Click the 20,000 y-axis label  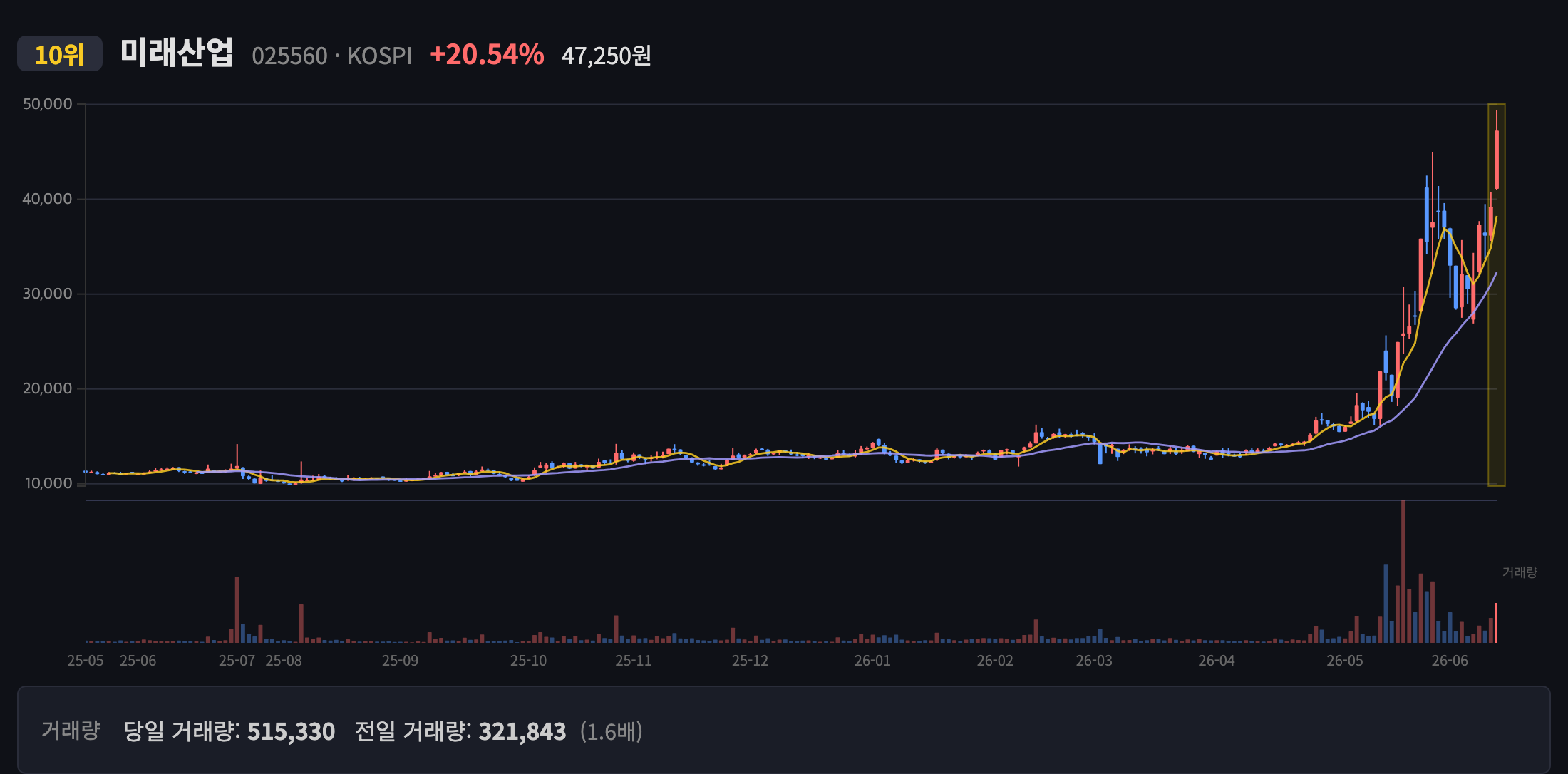tap(48, 388)
